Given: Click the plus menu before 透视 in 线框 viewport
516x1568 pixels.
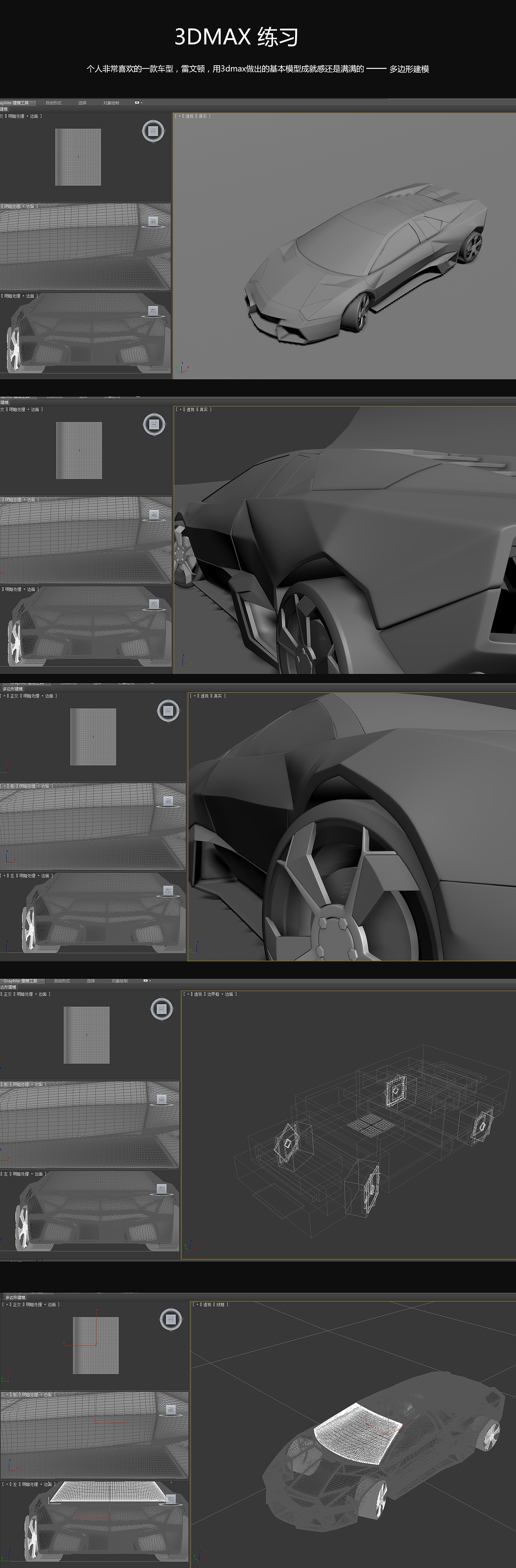Looking at the screenshot, I should (197, 1304).
